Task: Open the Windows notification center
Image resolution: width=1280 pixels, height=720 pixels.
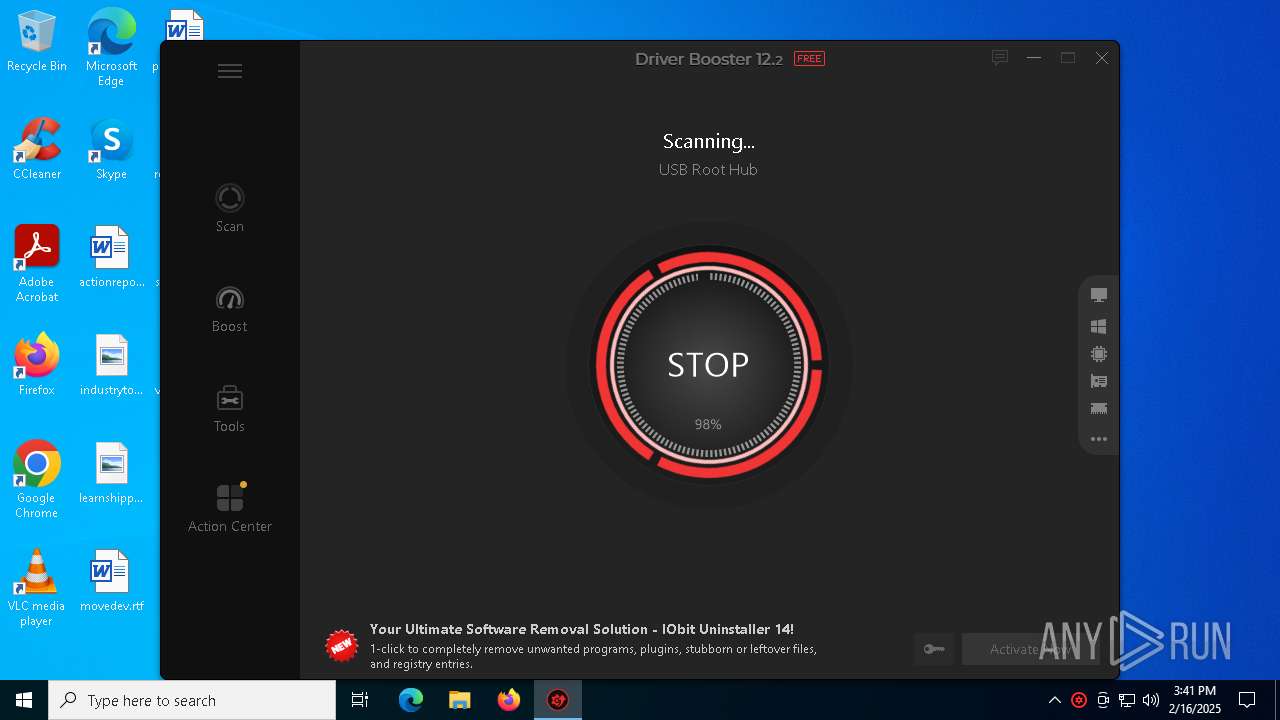Action: (1247, 700)
